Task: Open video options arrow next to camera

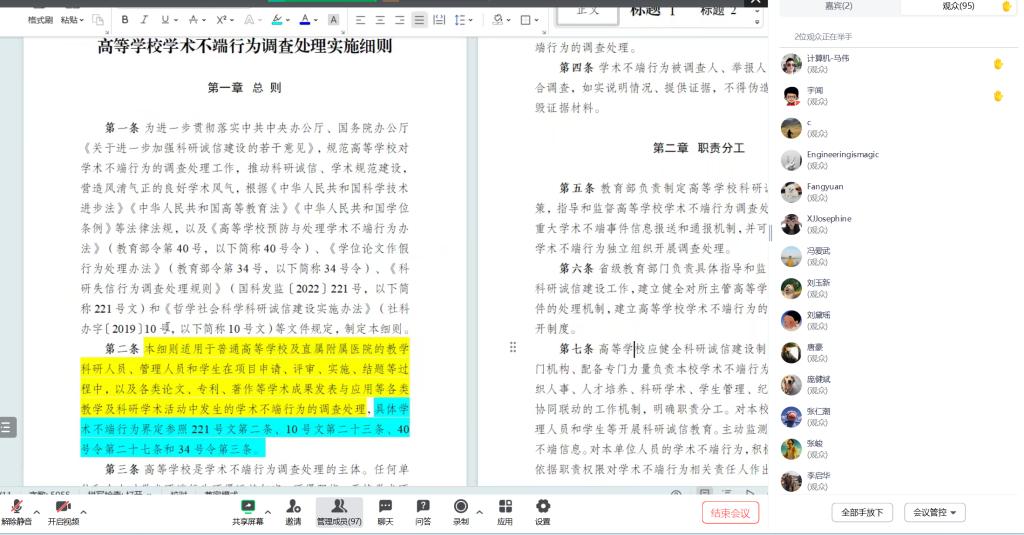Action: click(84, 512)
